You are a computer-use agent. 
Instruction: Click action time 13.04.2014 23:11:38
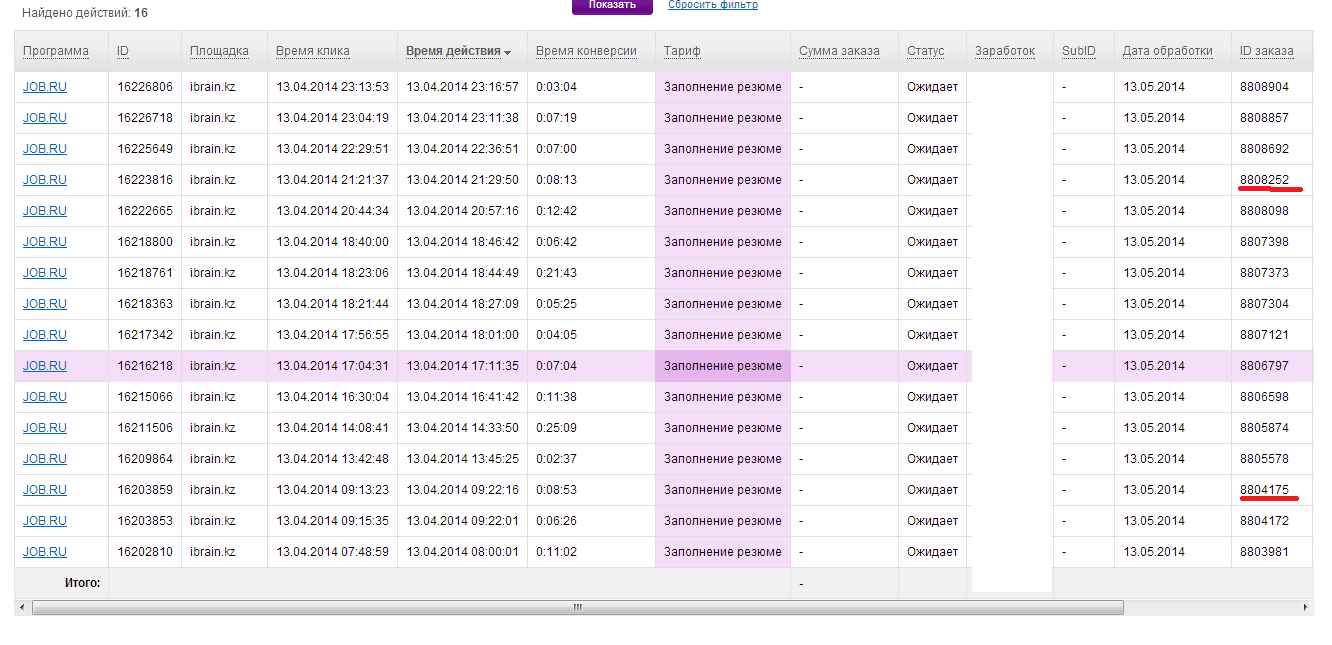click(462, 118)
